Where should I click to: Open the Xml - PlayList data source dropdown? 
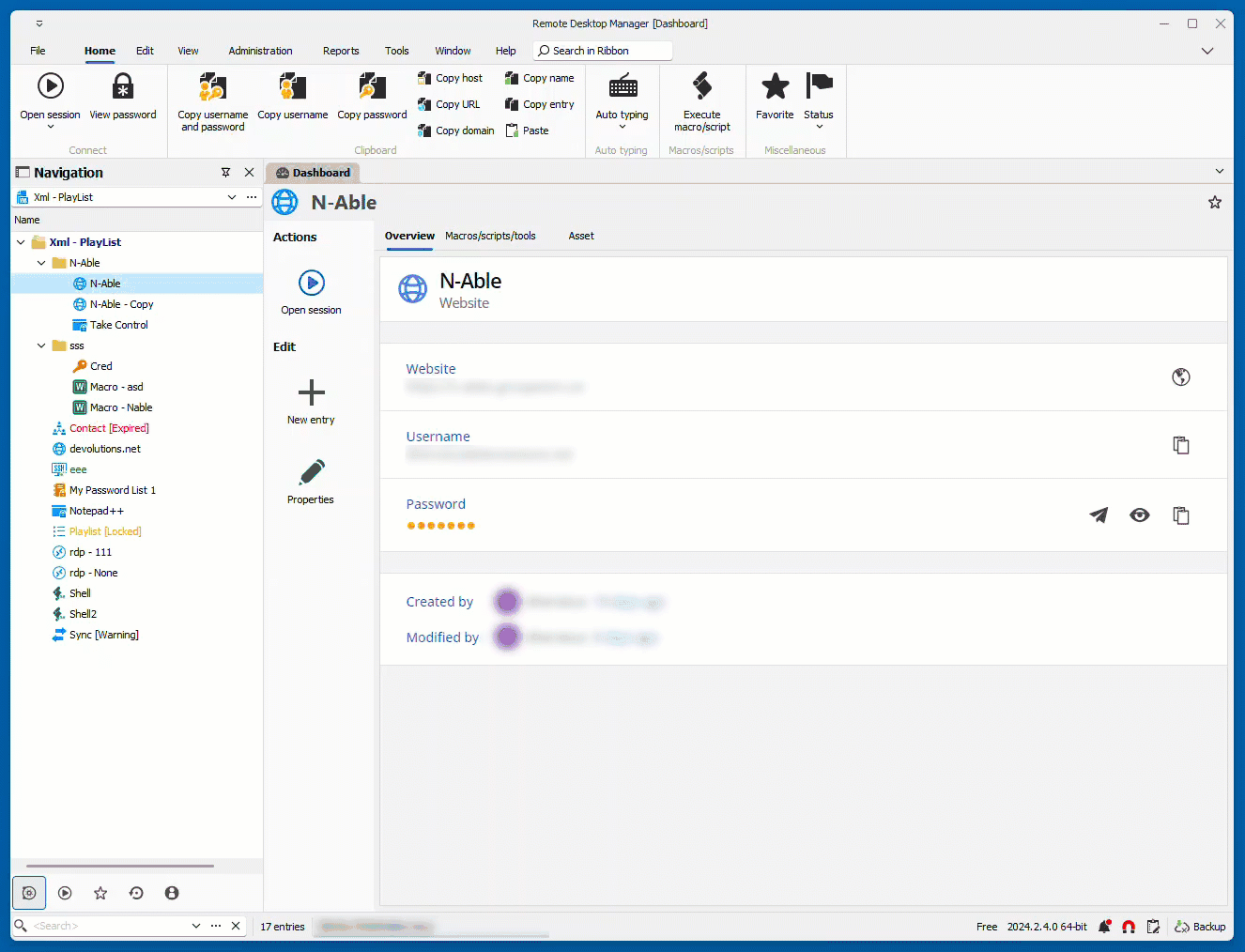click(x=231, y=197)
